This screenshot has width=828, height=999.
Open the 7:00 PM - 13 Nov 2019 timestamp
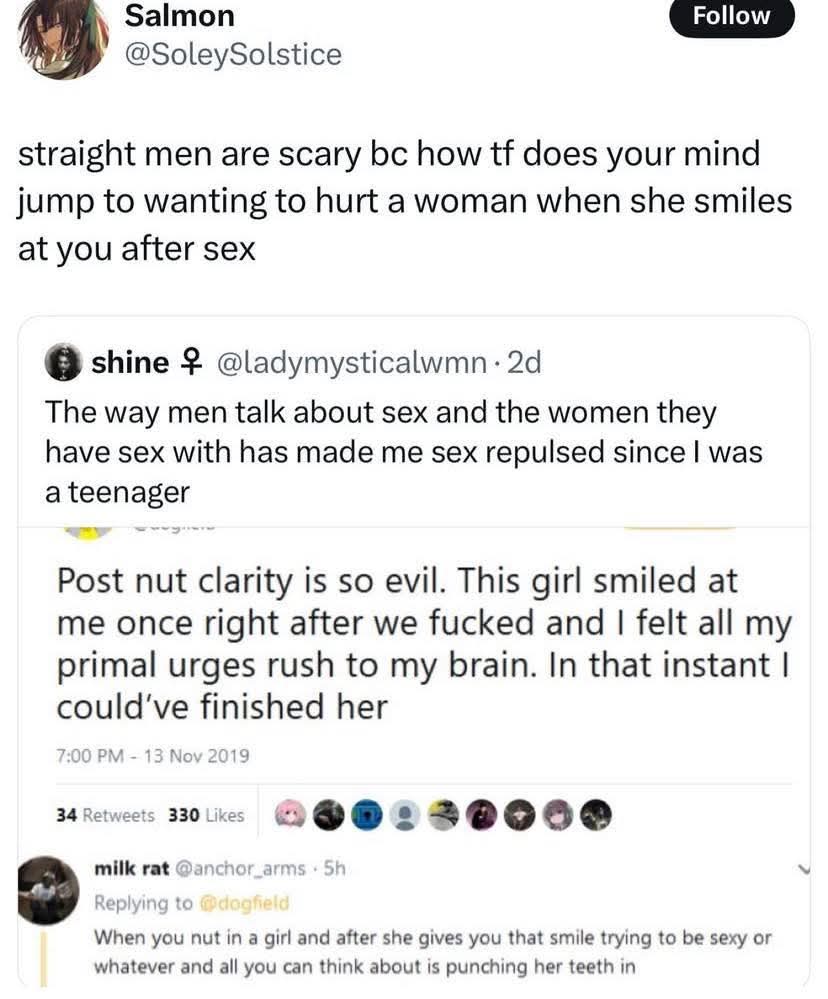click(153, 756)
